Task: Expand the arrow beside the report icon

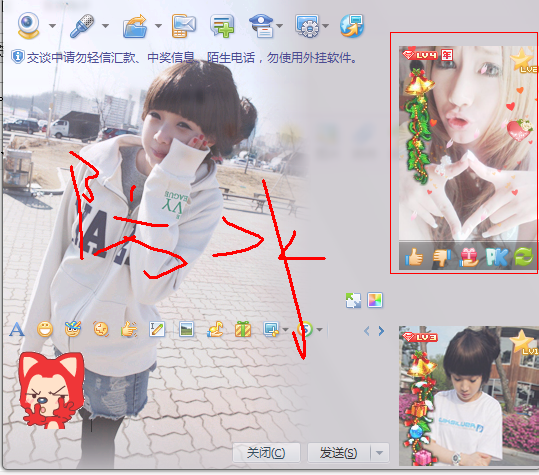Action: (x=279, y=26)
